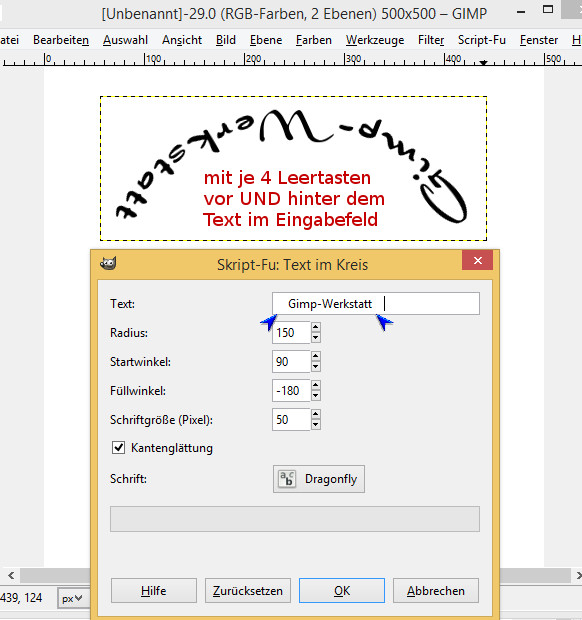Click the Schriftgröße value field
The height and width of the screenshot is (620, 582).
[x=291, y=420]
